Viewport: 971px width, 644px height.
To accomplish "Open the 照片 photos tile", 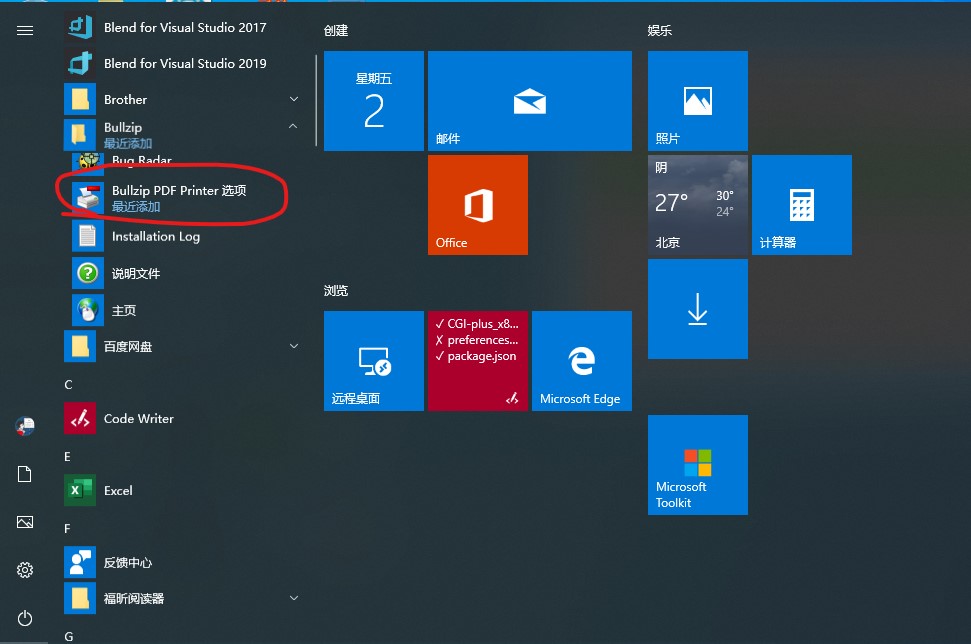I will point(698,101).
